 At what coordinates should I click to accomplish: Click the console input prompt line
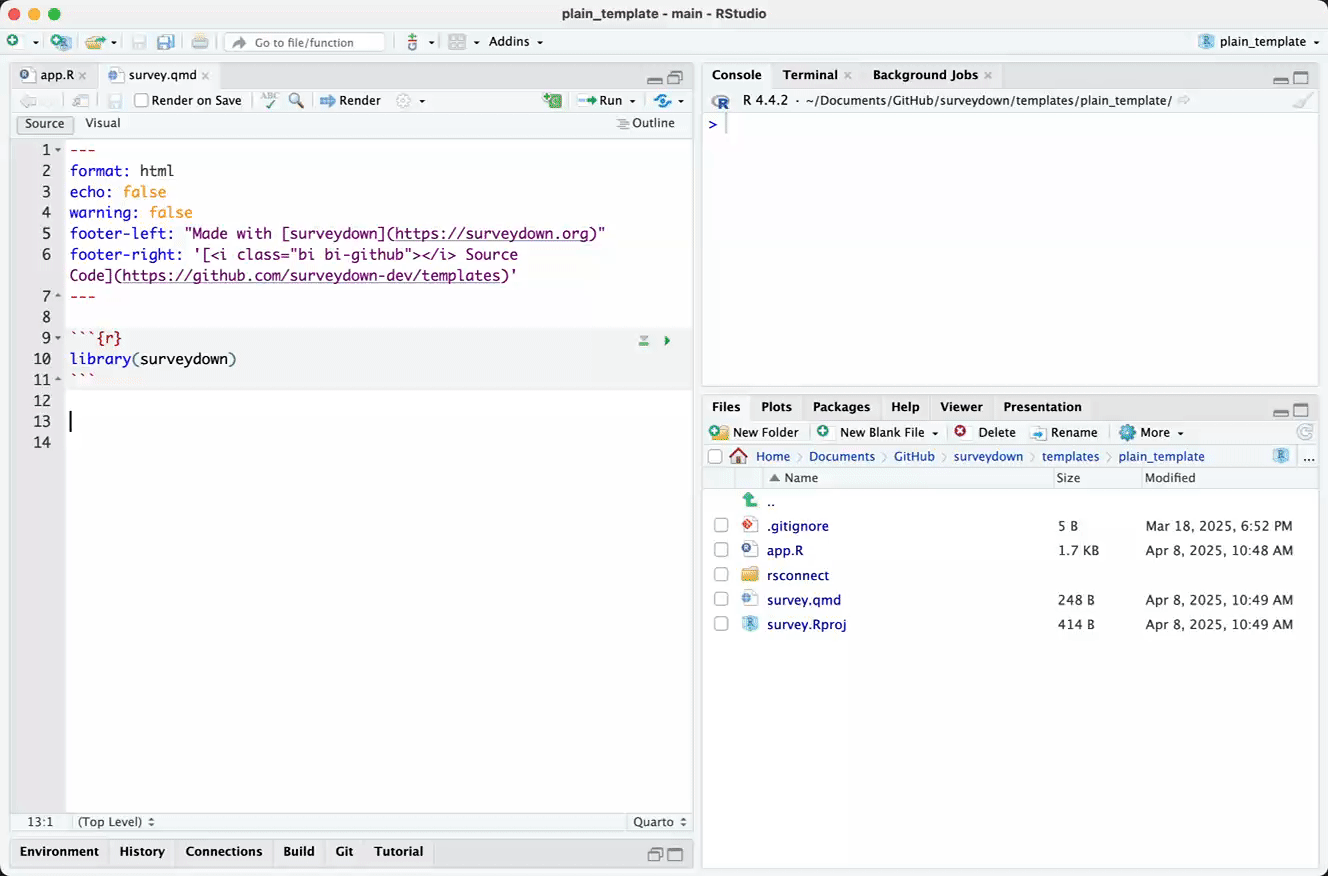(1010, 125)
